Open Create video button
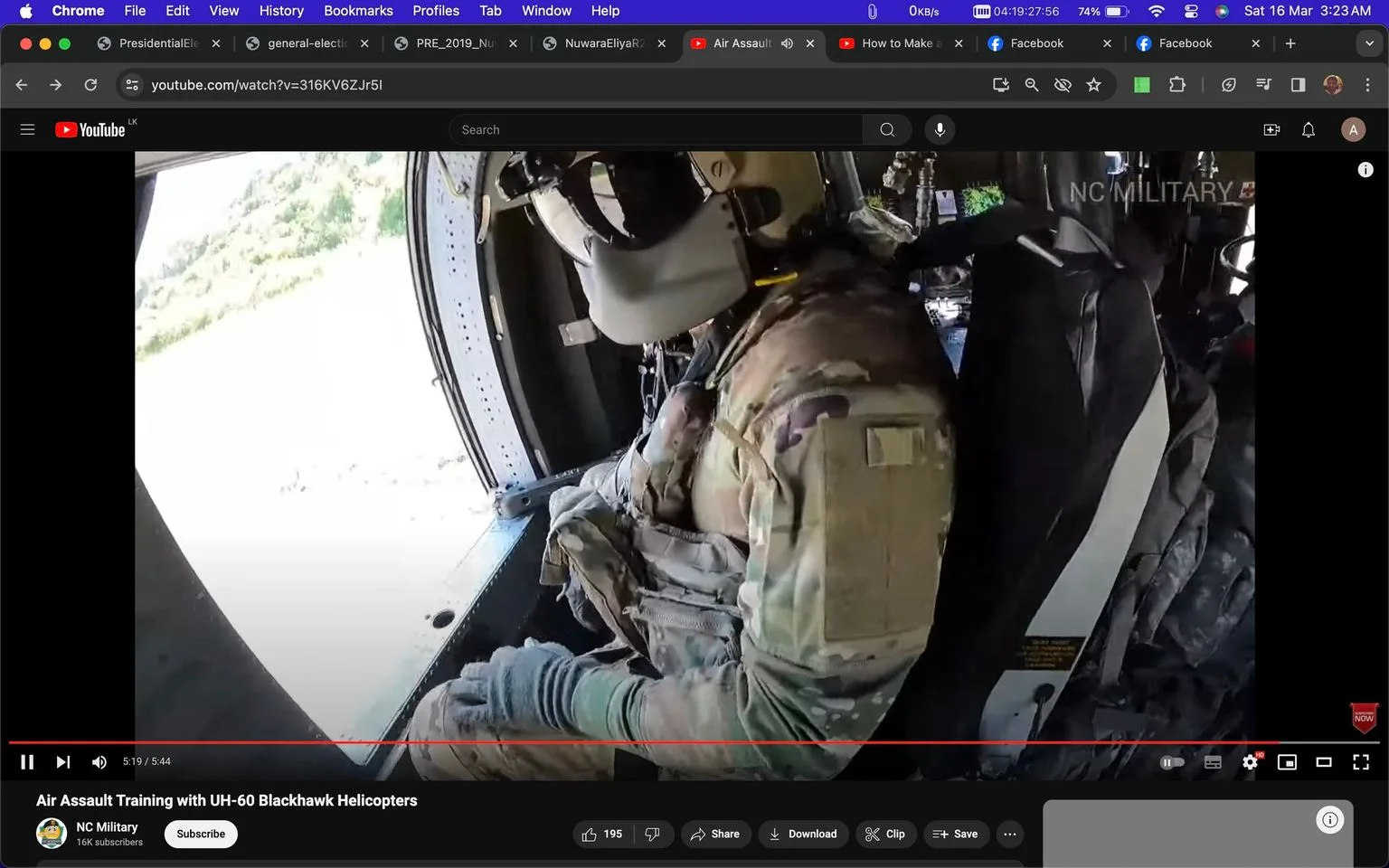1389x868 pixels. click(1271, 129)
